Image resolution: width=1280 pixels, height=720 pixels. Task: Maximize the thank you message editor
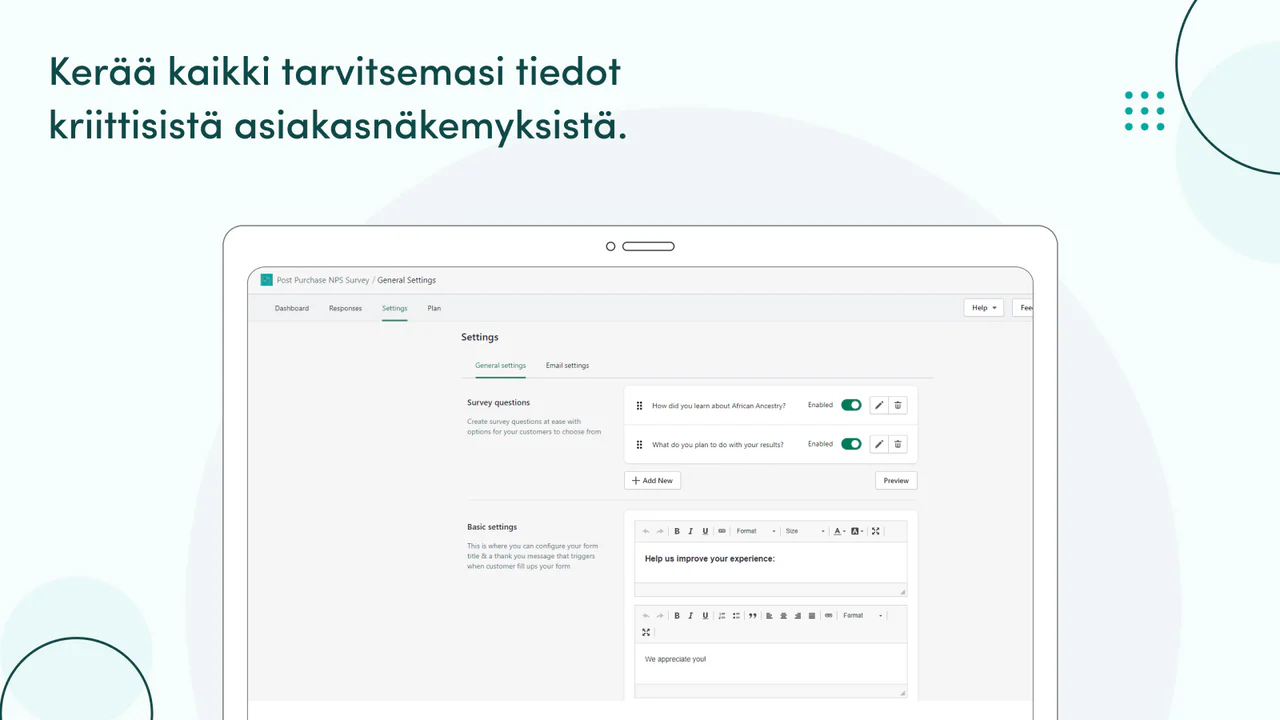pyautogui.click(x=646, y=632)
